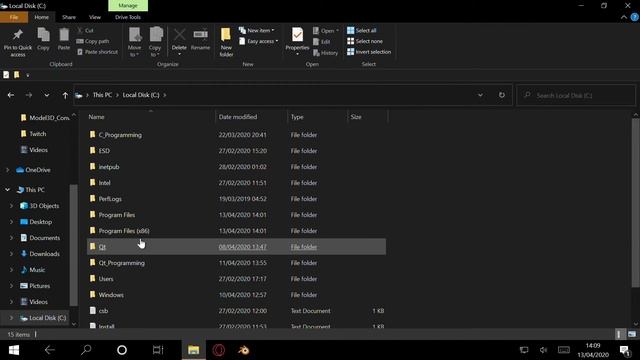The height and width of the screenshot is (360, 640).
Task: Click the Paste ribbon icon
Action: tap(64, 40)
